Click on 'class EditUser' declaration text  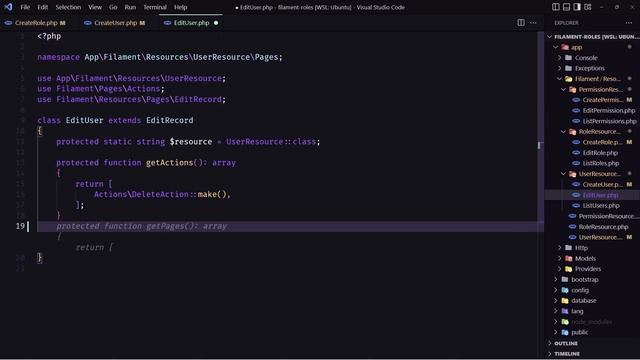pos(70,120)
